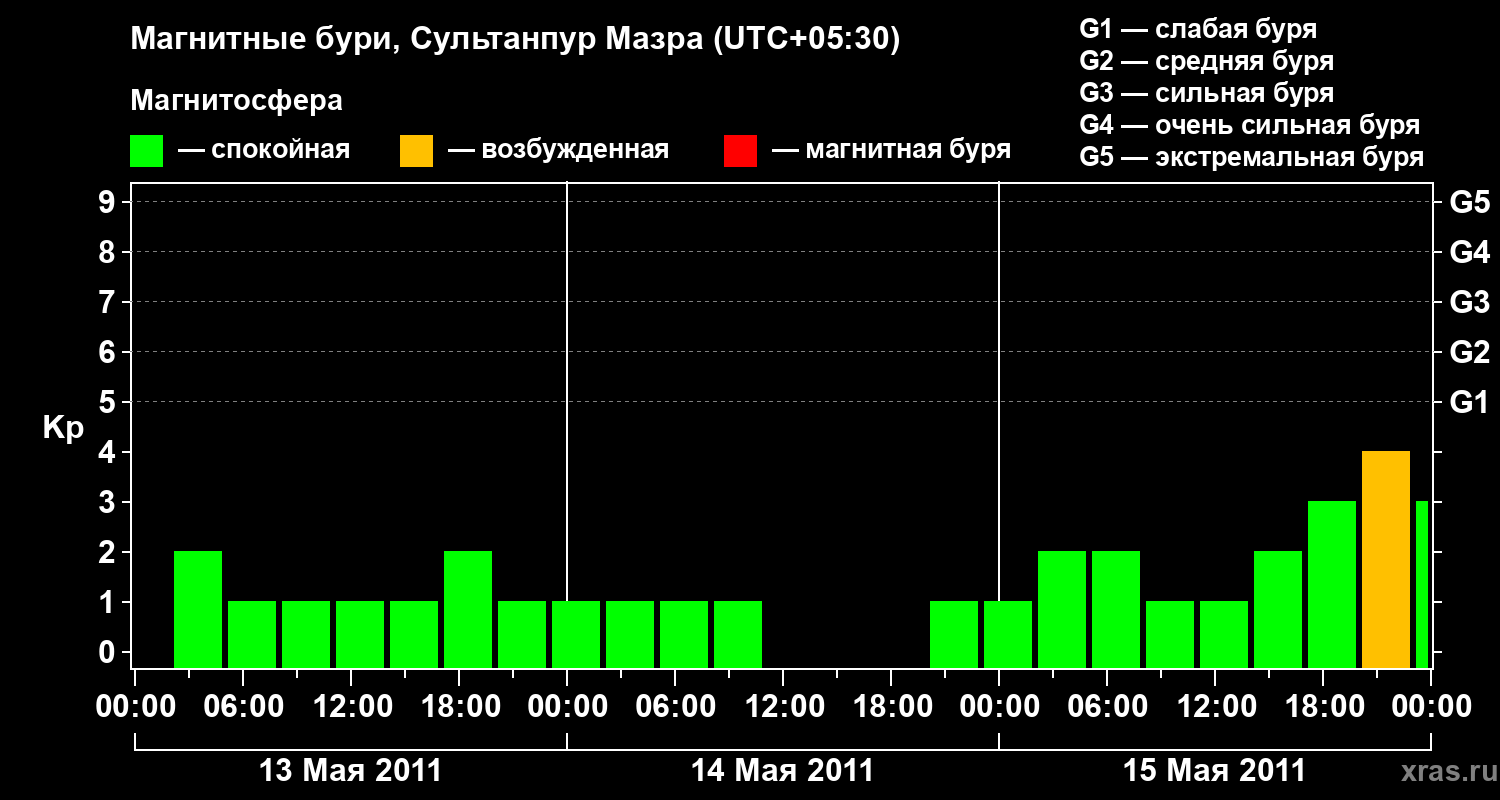This screenshot has width=1500, height=800.
Task: Click the '— возбужденная' legend label
Action: [558, 150]
